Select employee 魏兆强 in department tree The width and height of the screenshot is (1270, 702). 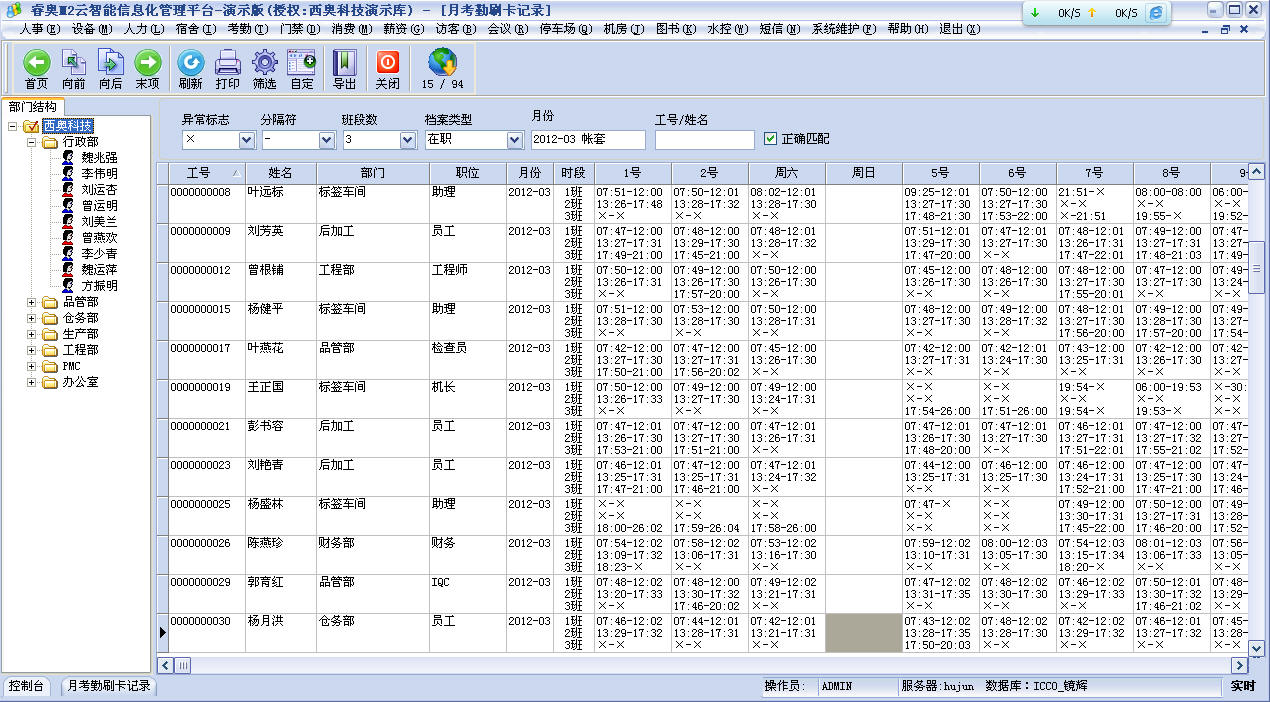pos(99,158)
